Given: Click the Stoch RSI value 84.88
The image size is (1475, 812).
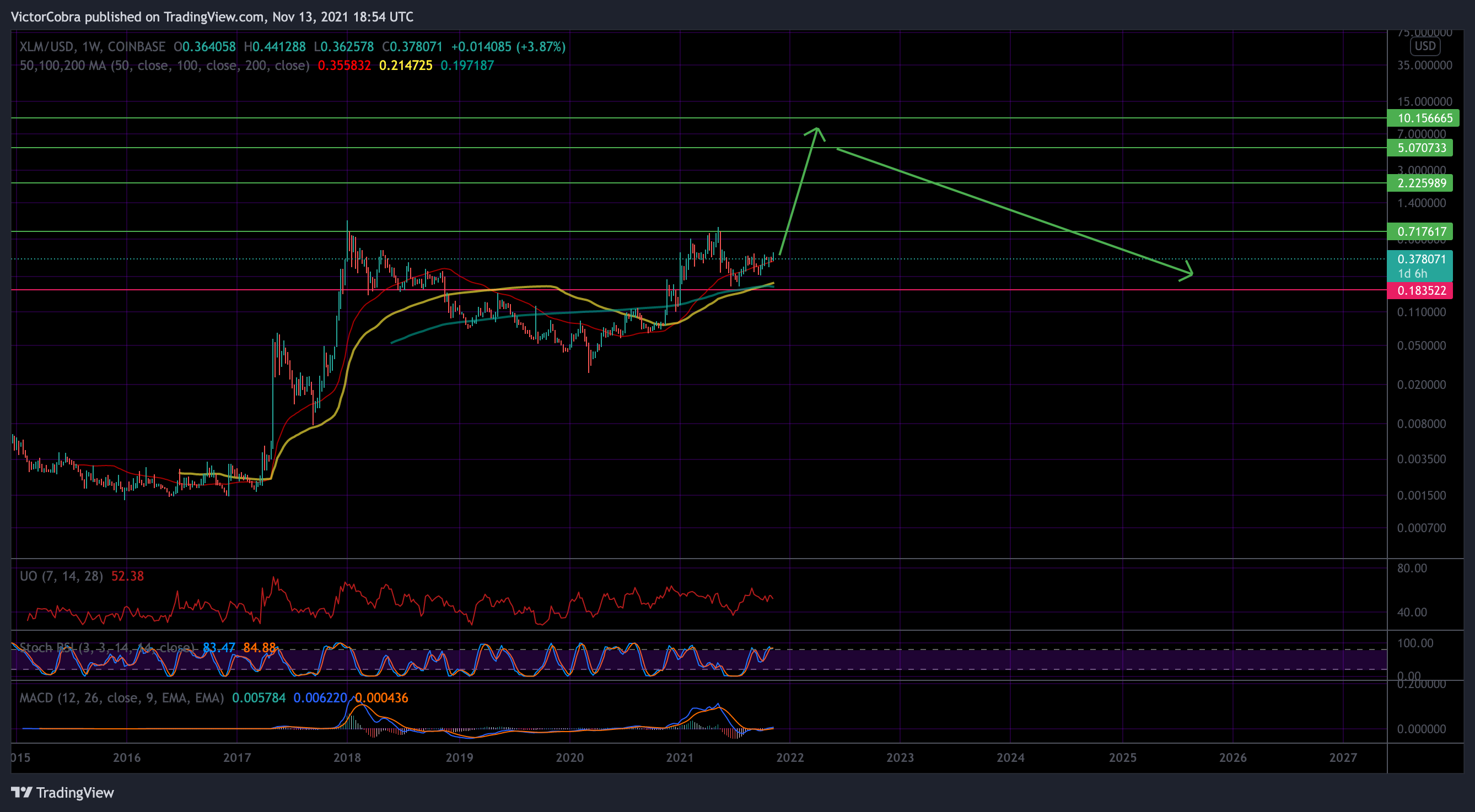Looking at the screenshot, I should pos(260,648).
